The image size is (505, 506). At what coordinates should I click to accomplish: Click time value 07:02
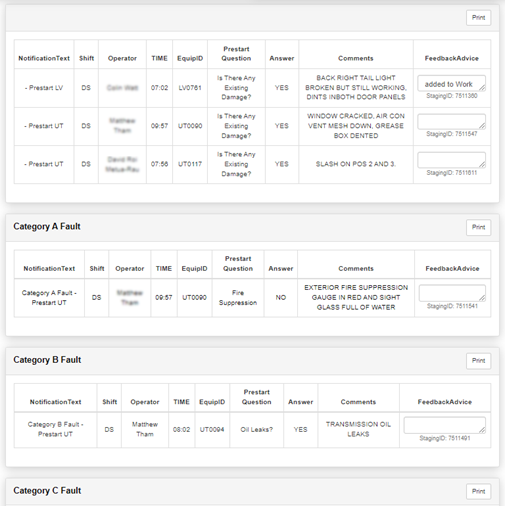click(x=159, y=88)
